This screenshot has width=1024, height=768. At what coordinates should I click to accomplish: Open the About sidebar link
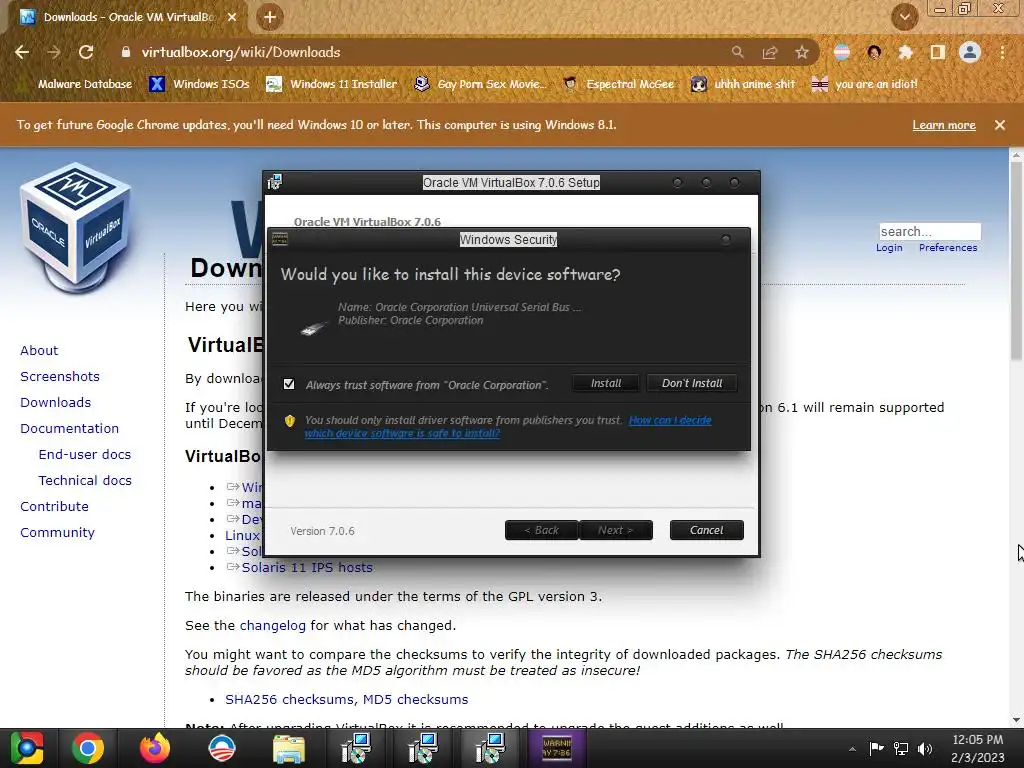click(39, 351)
